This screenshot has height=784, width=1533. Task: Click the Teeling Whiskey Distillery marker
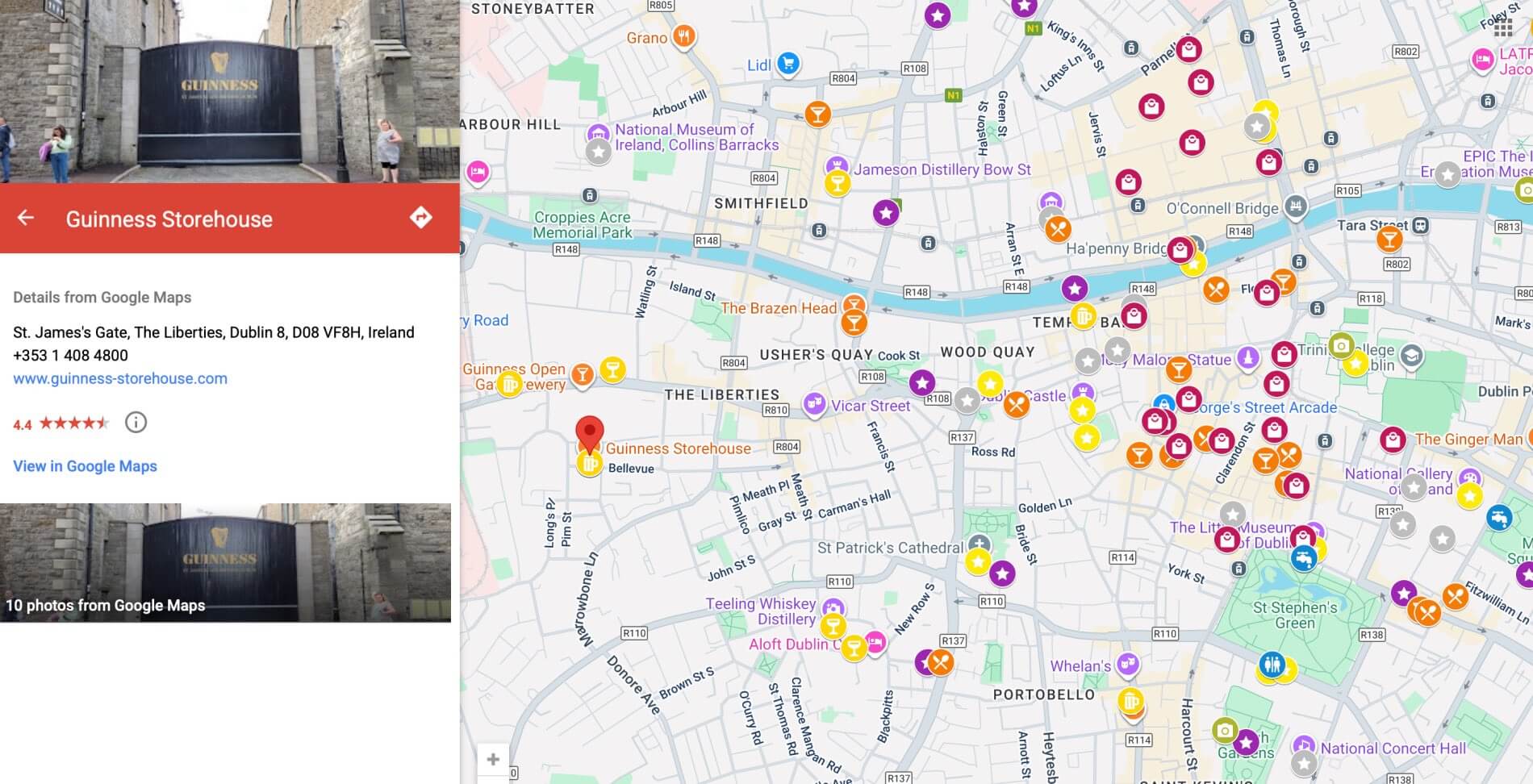coord(833,607)
